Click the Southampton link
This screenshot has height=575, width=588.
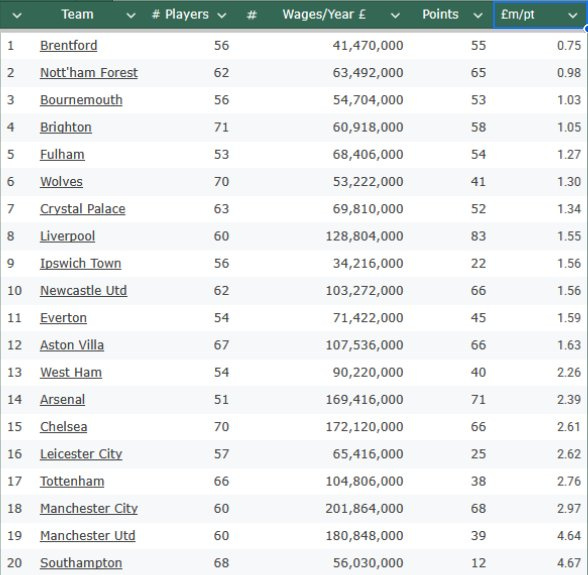pos(81,563)
